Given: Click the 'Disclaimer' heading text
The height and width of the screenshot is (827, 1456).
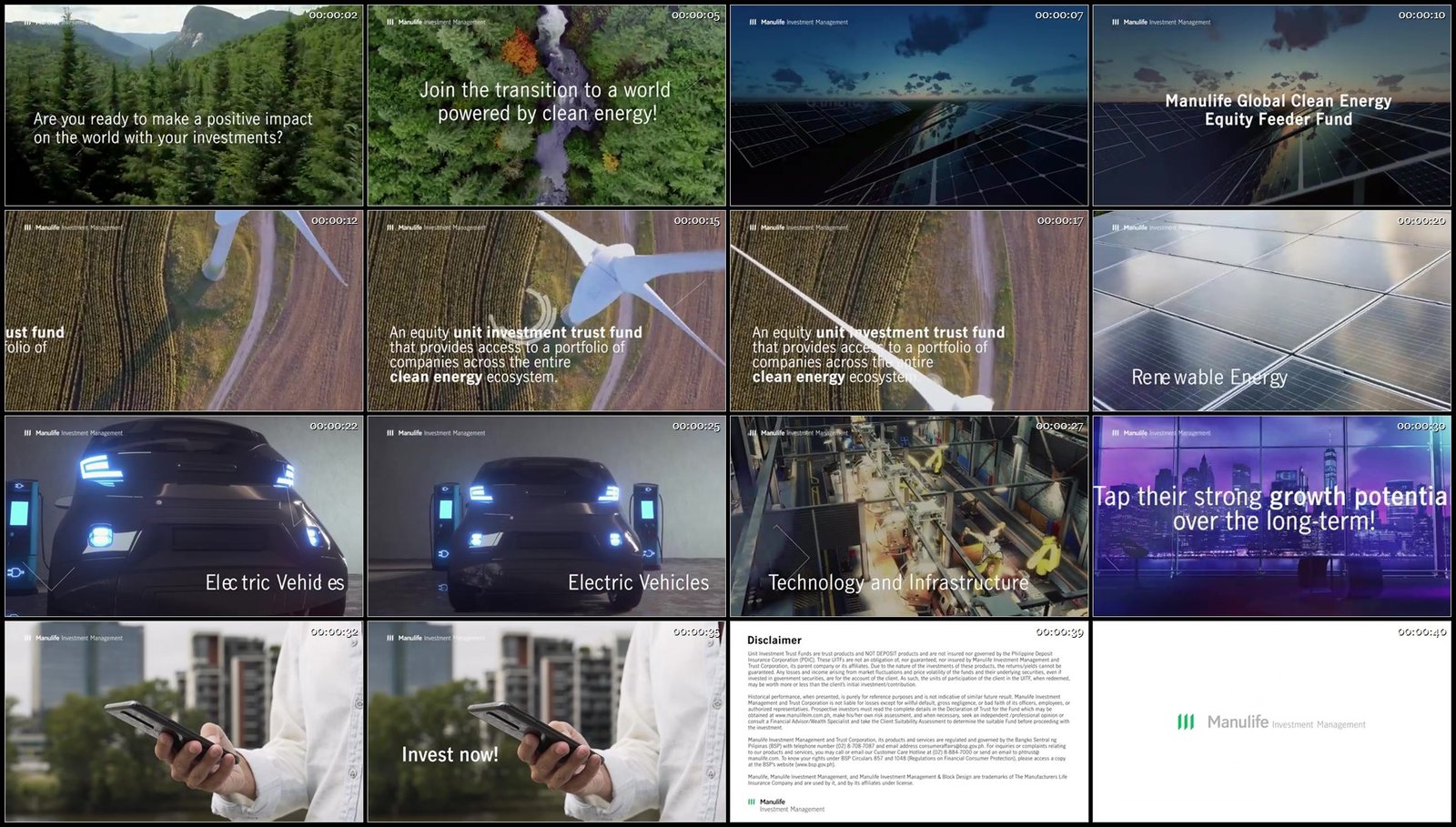Looking at the screenshot, I should pyautogui.click(x=774, y=640).
